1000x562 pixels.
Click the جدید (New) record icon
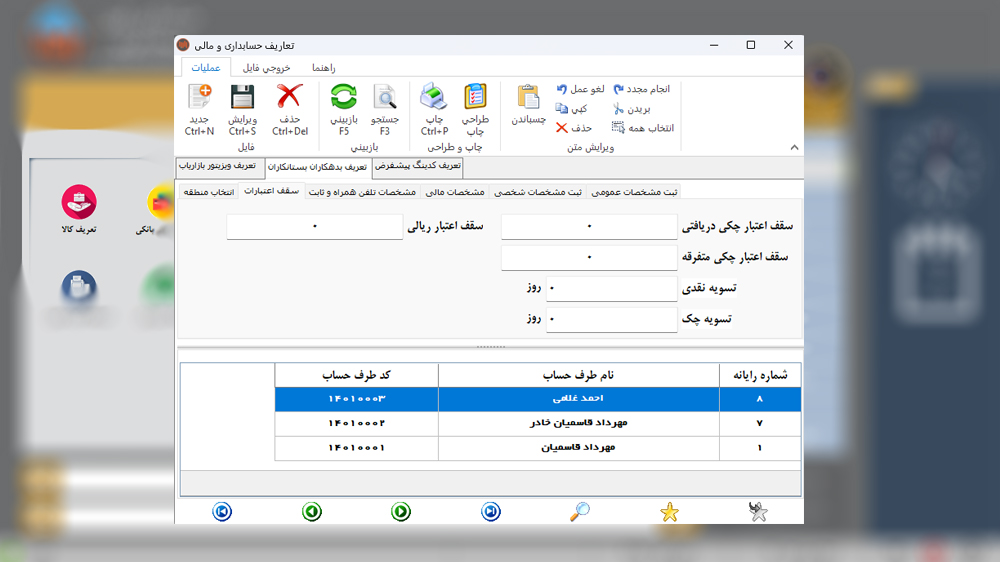[x=199, y=98]
